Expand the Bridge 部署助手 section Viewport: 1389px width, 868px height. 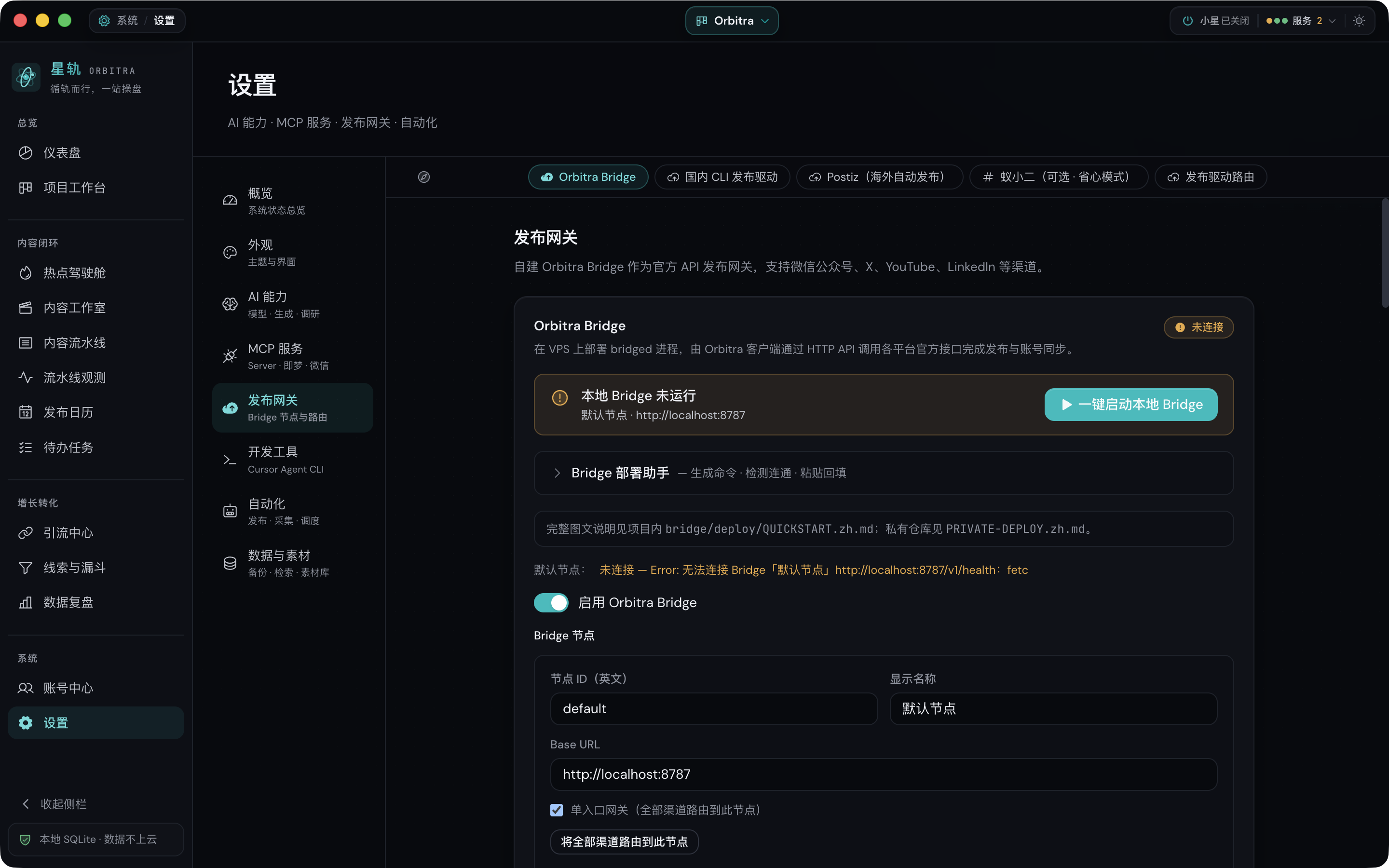884,473
